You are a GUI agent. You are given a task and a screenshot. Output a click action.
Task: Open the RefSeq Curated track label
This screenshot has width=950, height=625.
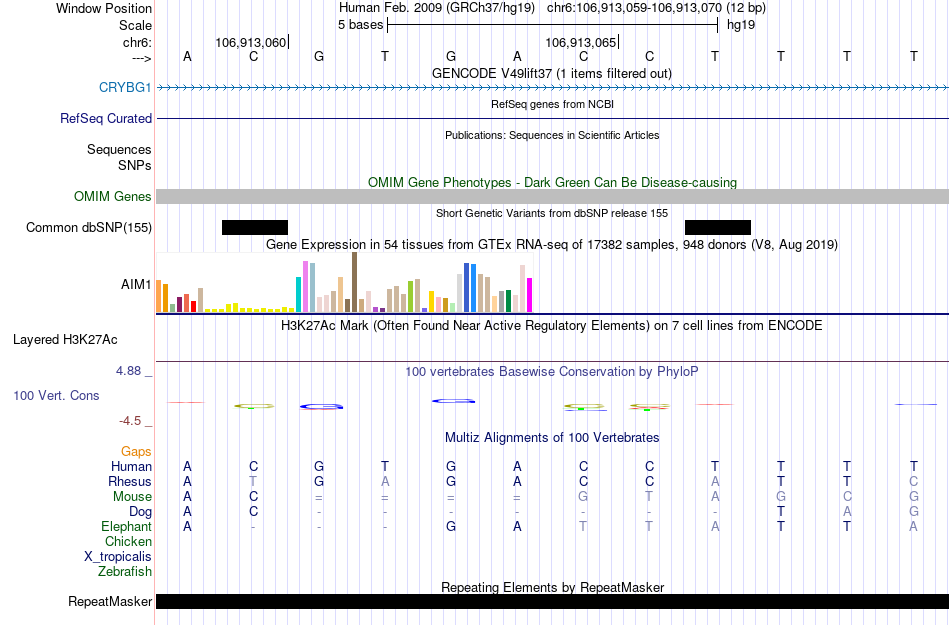pyautogui.click(x=105, y=118)
